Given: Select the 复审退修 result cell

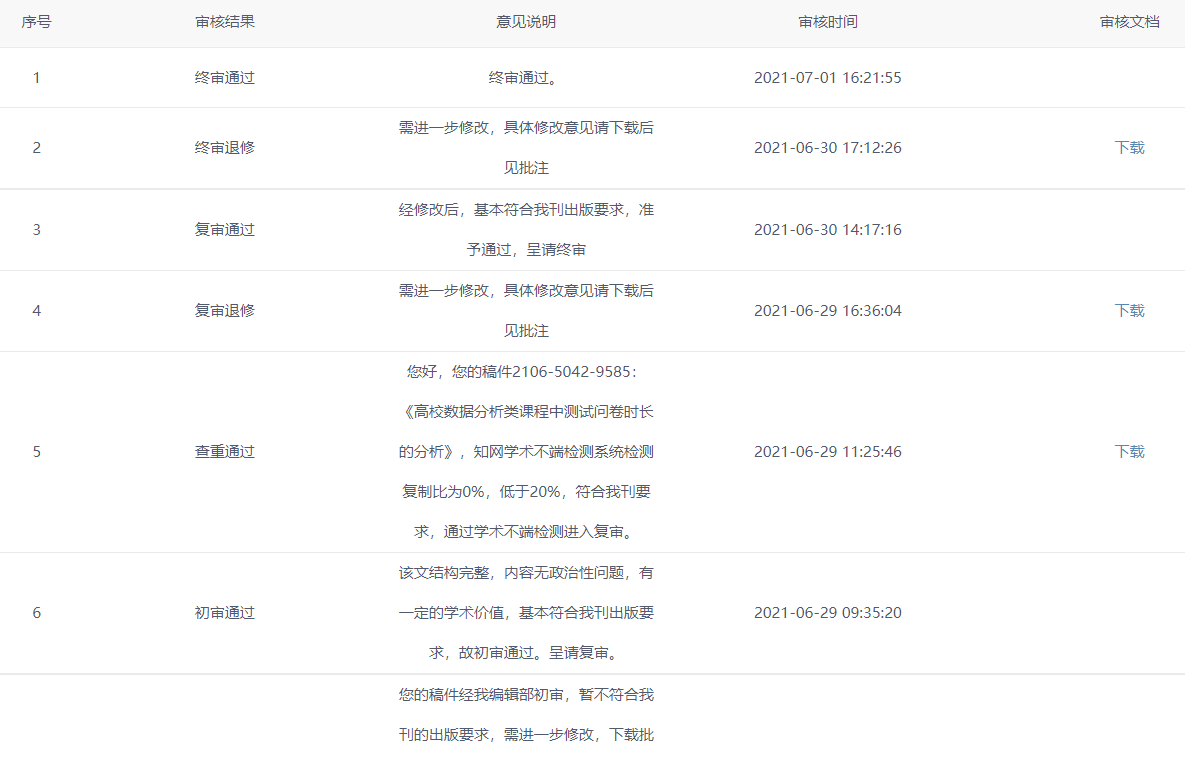Looking at the screenshot, I should point(225,311).
